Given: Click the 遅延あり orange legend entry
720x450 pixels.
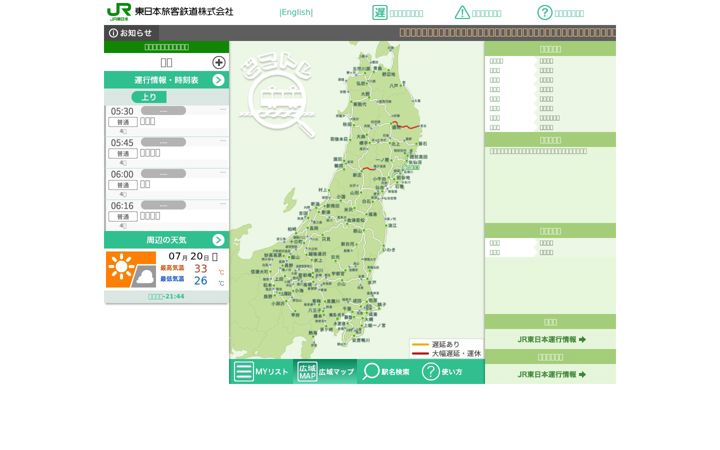Looking at the screenshot, I should [436, 344].
